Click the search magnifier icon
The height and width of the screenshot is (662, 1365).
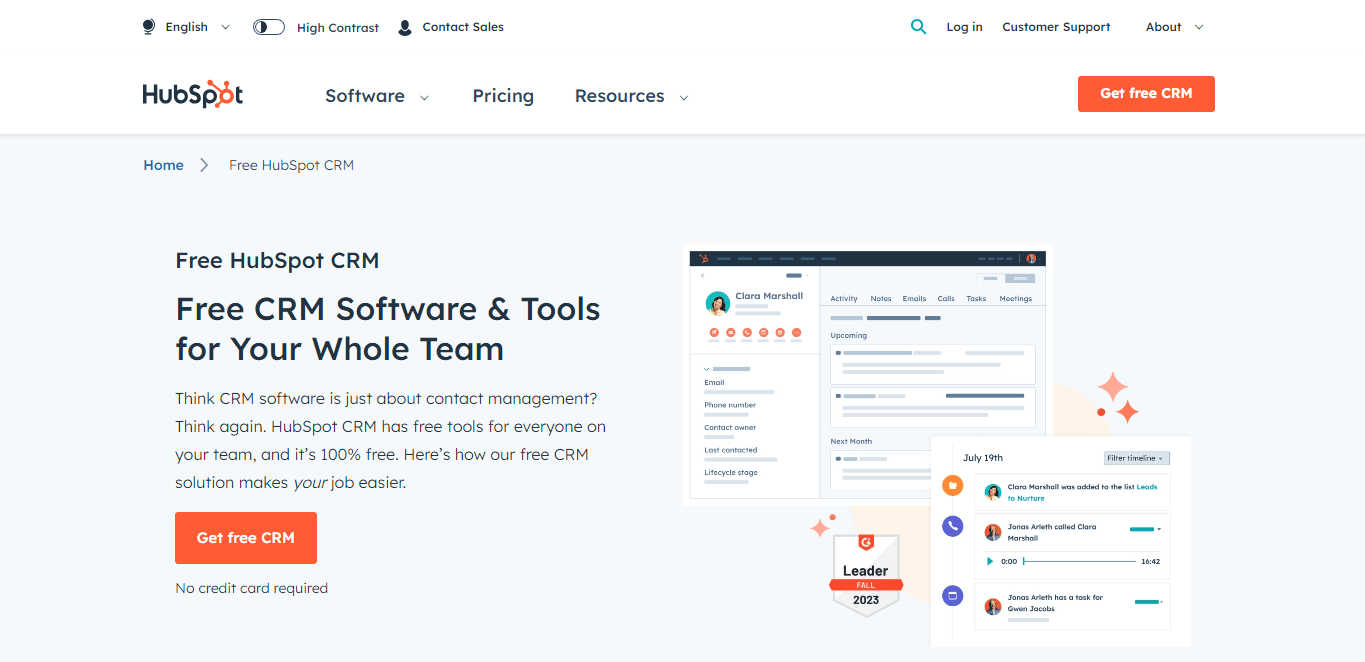pyautogui.click(x=918, y=26)
